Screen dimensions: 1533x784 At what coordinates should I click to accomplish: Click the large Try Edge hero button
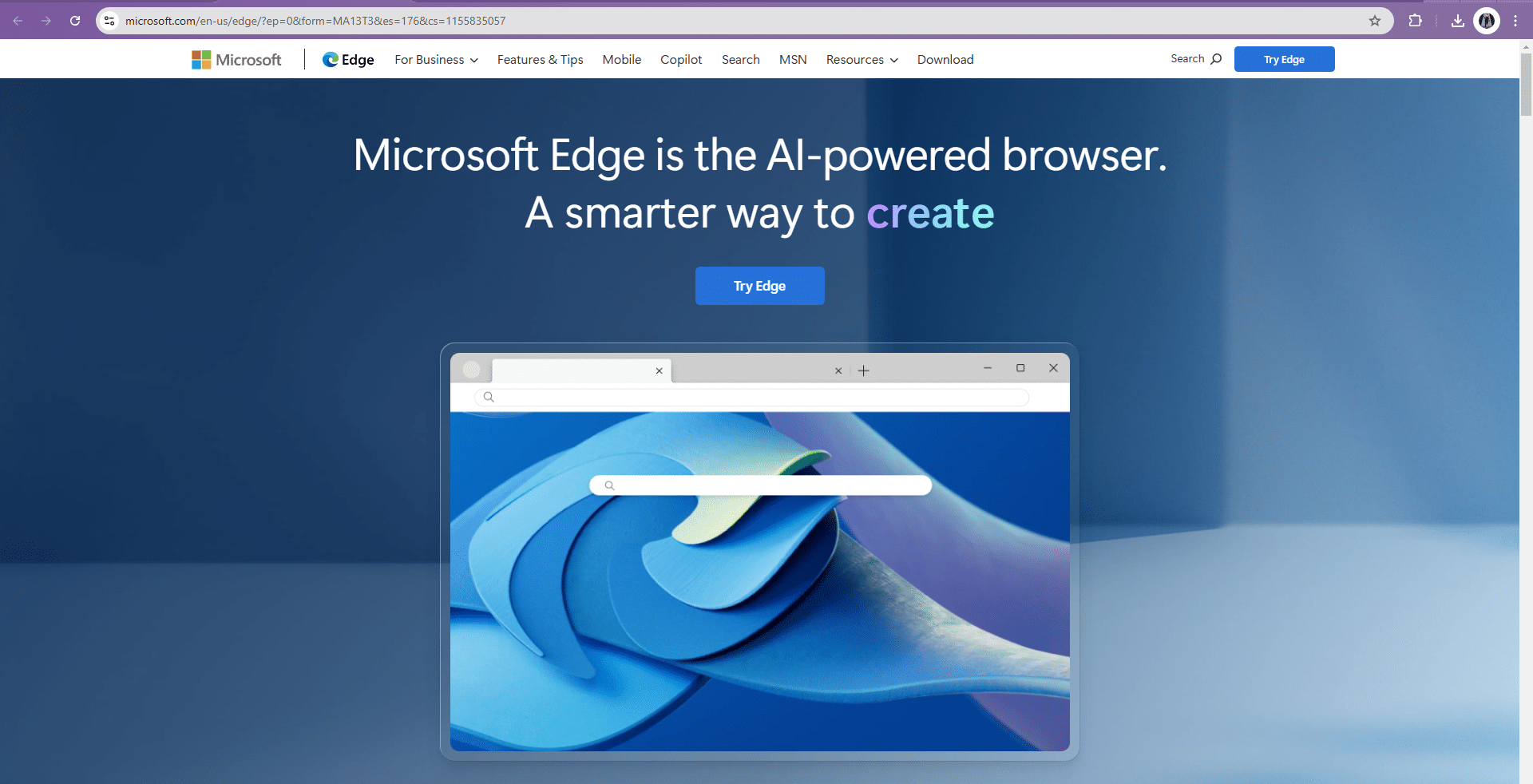tap(759, 286)
